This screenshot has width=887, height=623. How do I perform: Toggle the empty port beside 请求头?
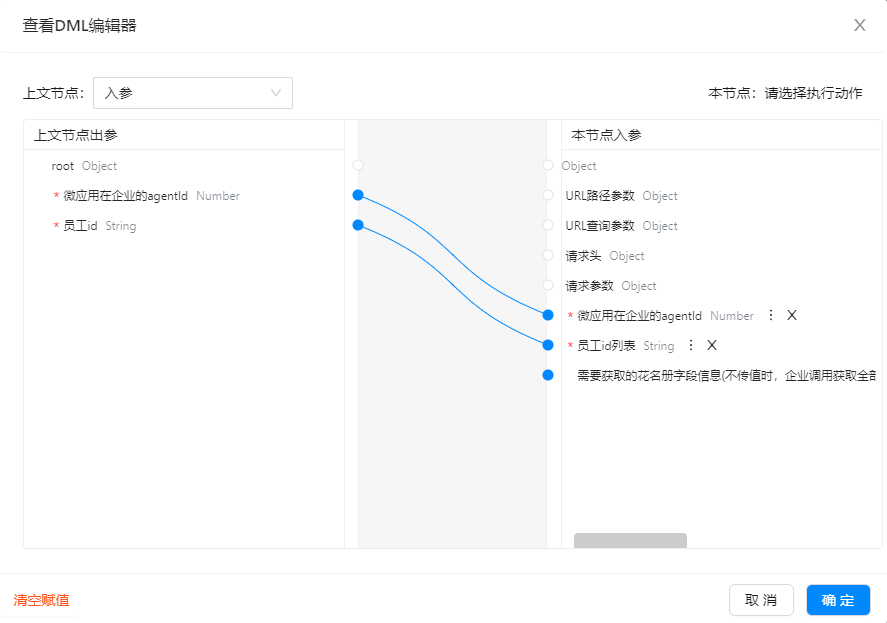tap(547, 255)
